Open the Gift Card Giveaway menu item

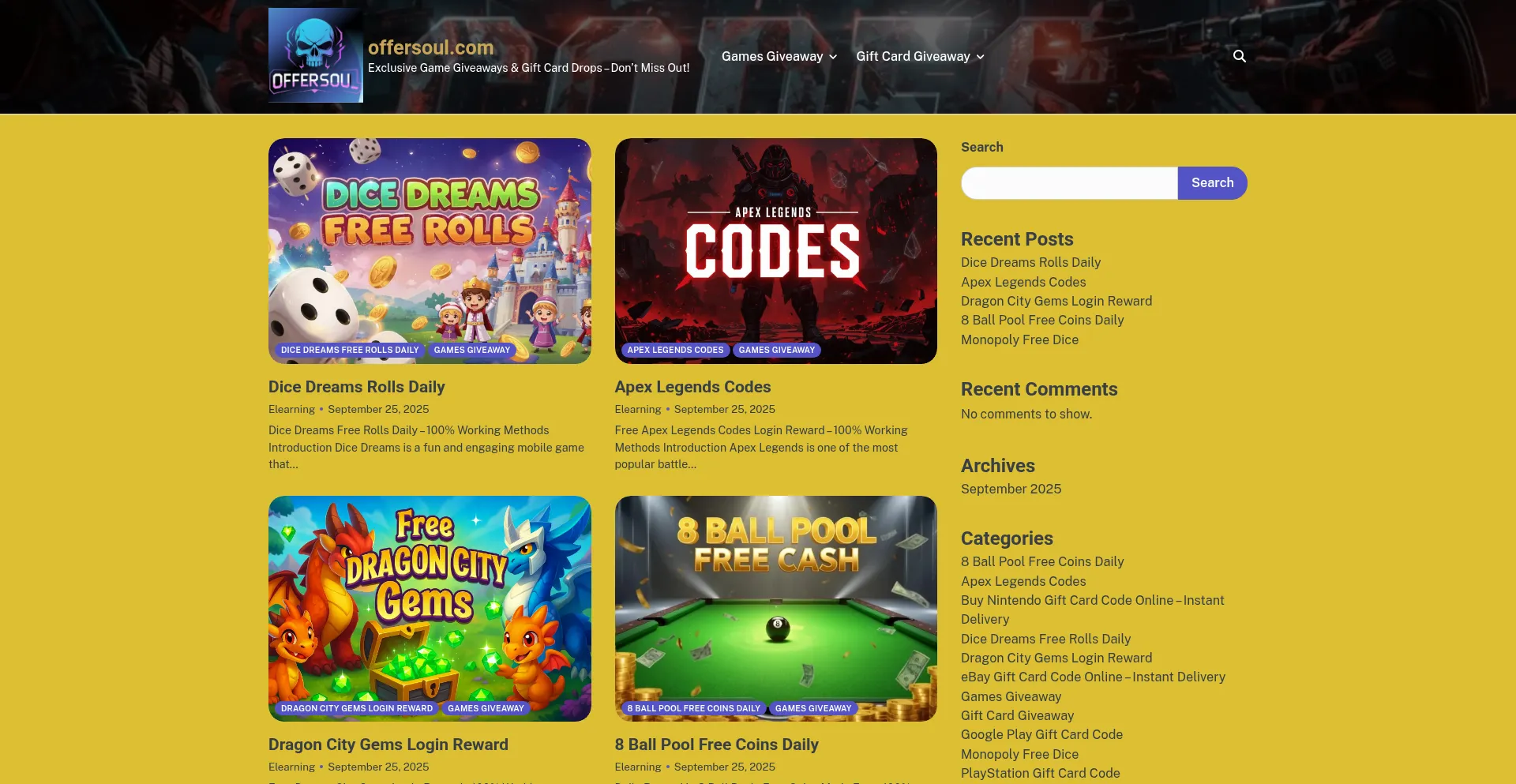[x=913, y=56]
